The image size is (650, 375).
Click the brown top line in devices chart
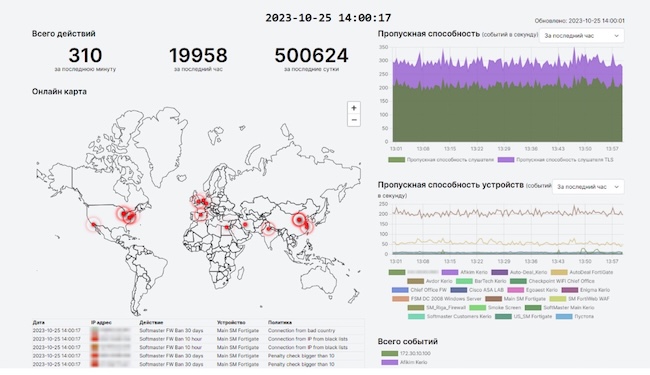(508, 213)
